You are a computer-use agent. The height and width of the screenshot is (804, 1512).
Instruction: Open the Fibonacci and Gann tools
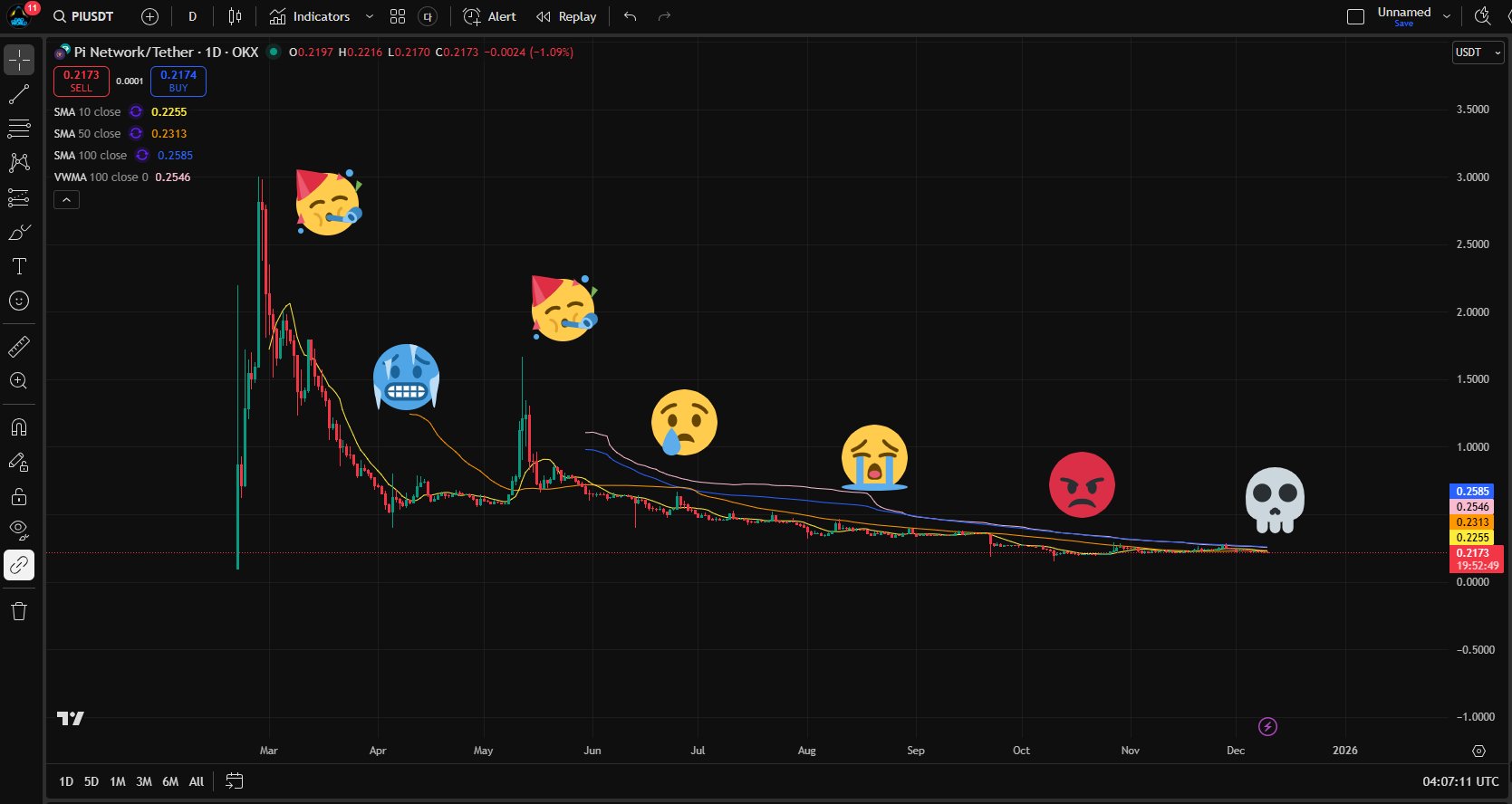click(x=19, y=129)
